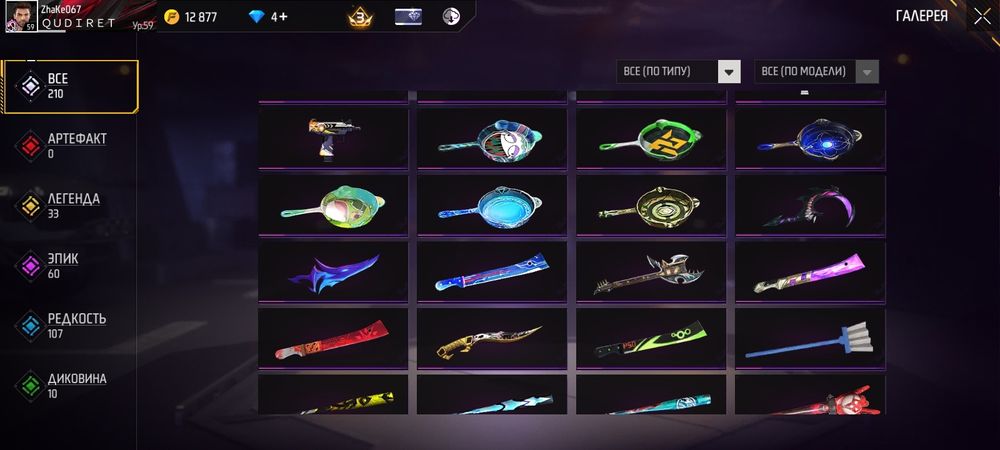
Task: Expand the Все (по модели) dropdown arrow
Action: coord(867,72)
